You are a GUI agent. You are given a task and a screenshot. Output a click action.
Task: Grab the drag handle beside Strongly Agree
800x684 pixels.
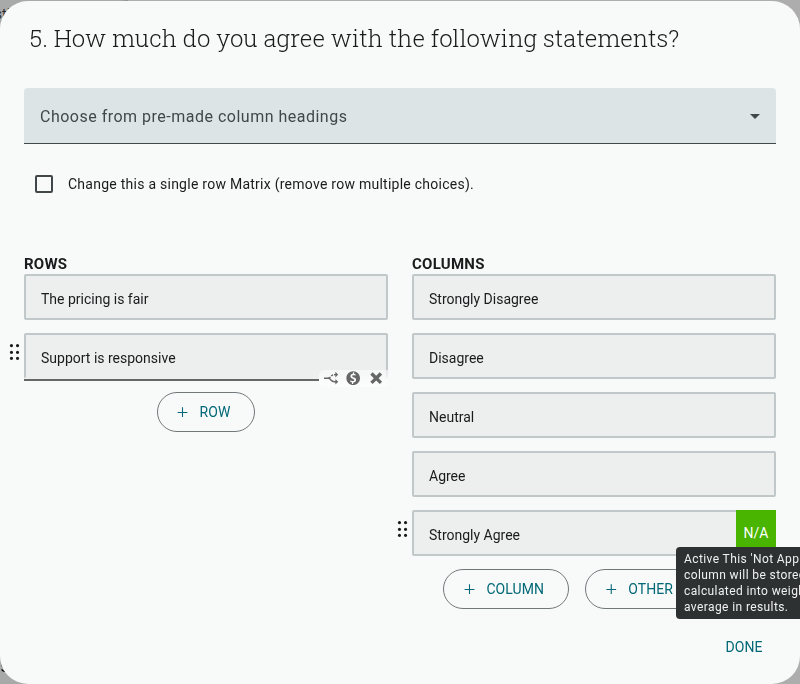click(x=402, y=529)
